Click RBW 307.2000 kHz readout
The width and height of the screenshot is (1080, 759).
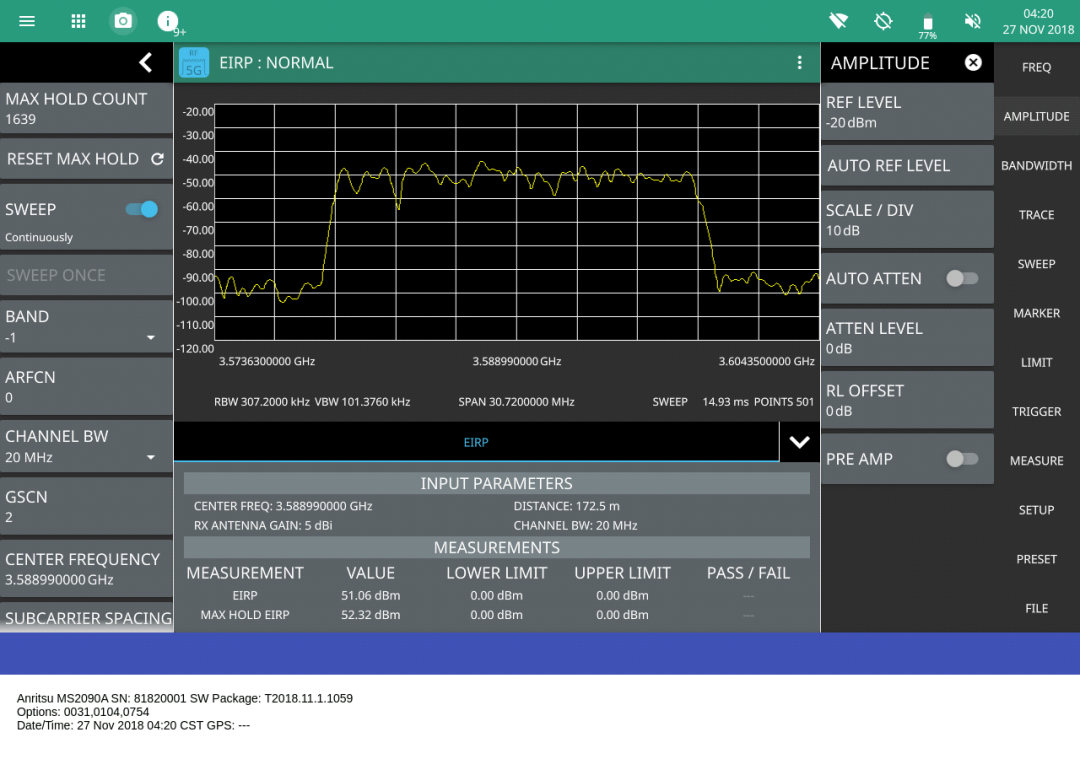click(x=262, y=402)
